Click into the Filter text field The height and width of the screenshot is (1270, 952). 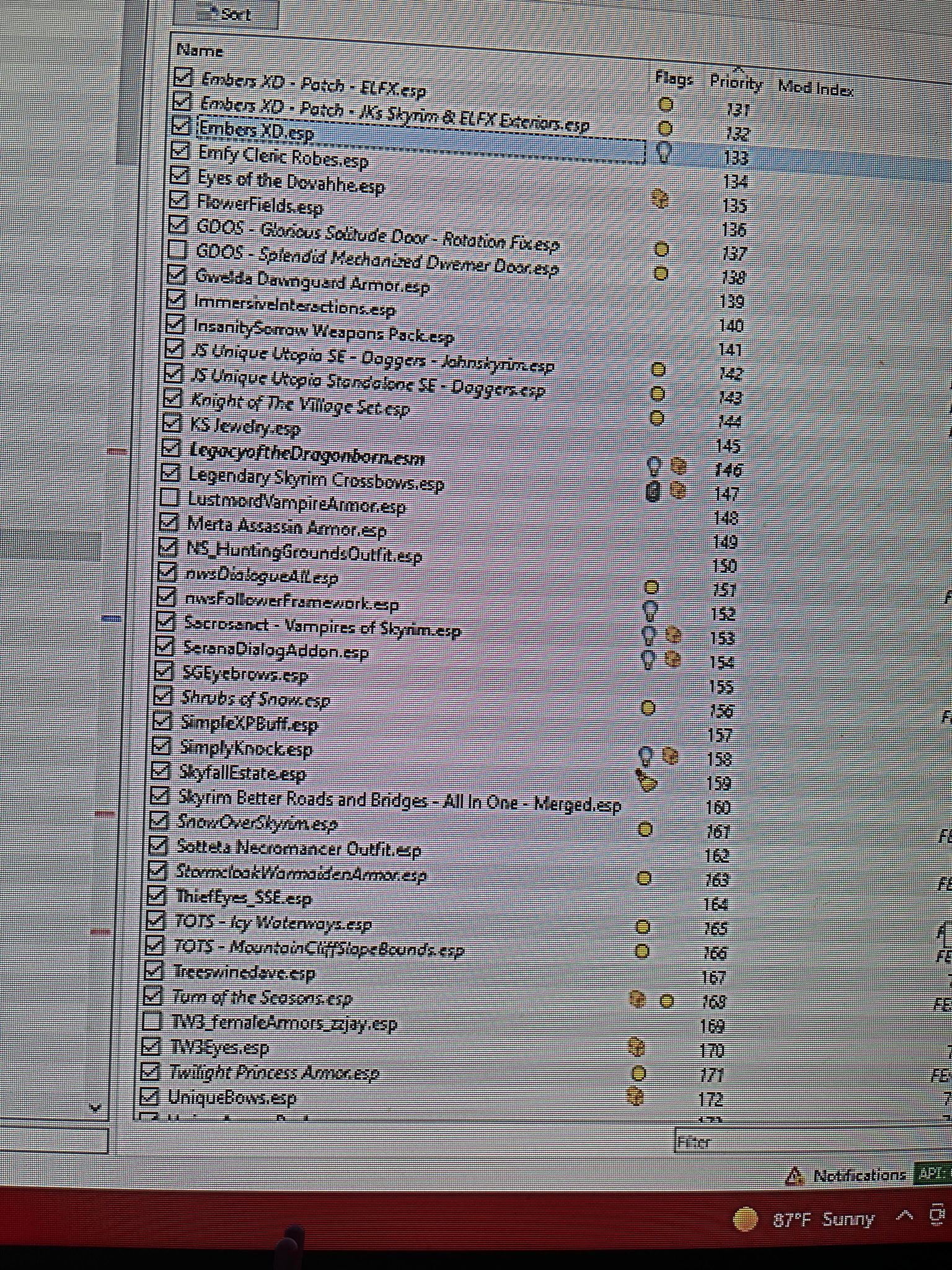(812, 1142)
